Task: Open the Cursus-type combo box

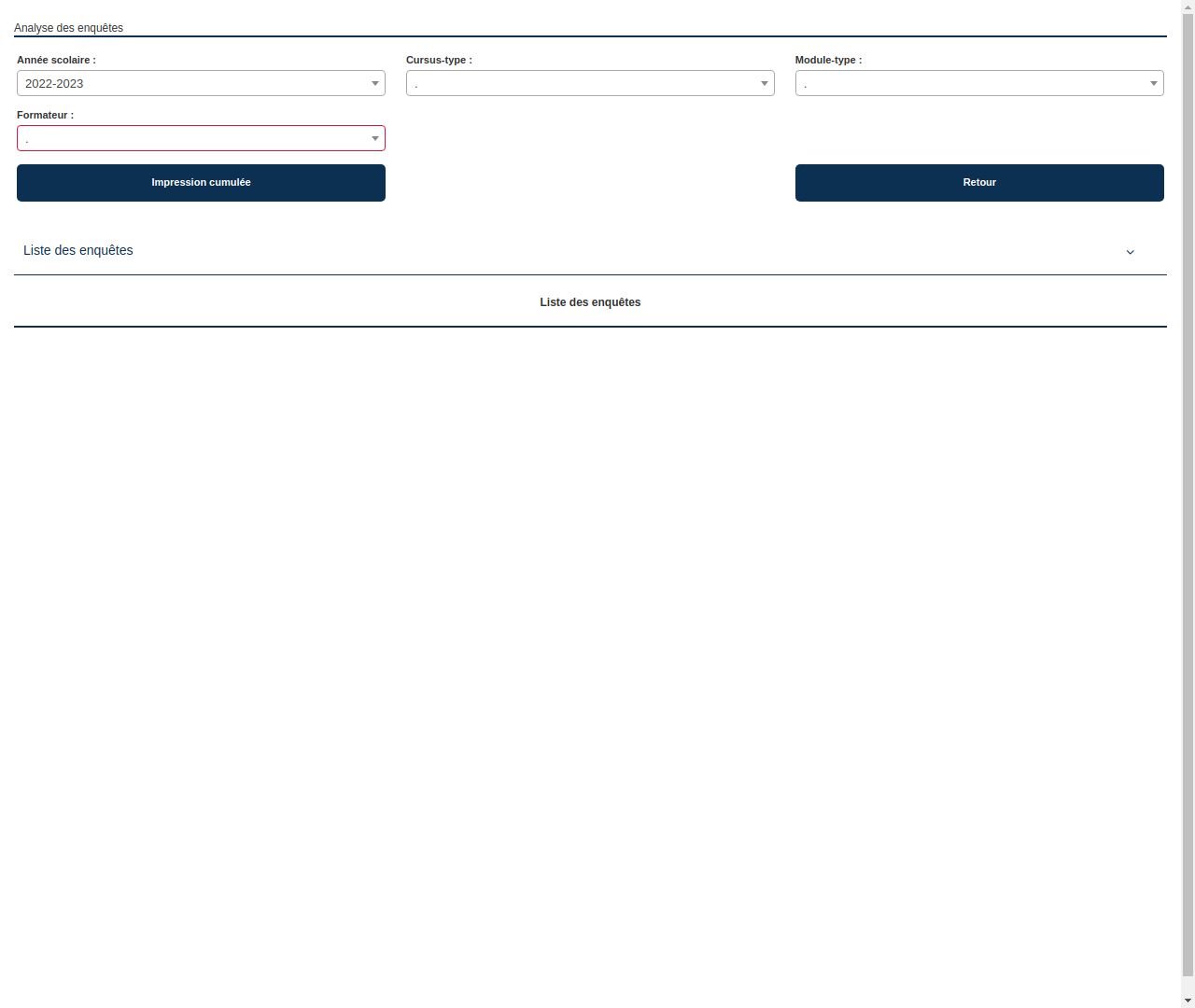Action: pos(590,83)
